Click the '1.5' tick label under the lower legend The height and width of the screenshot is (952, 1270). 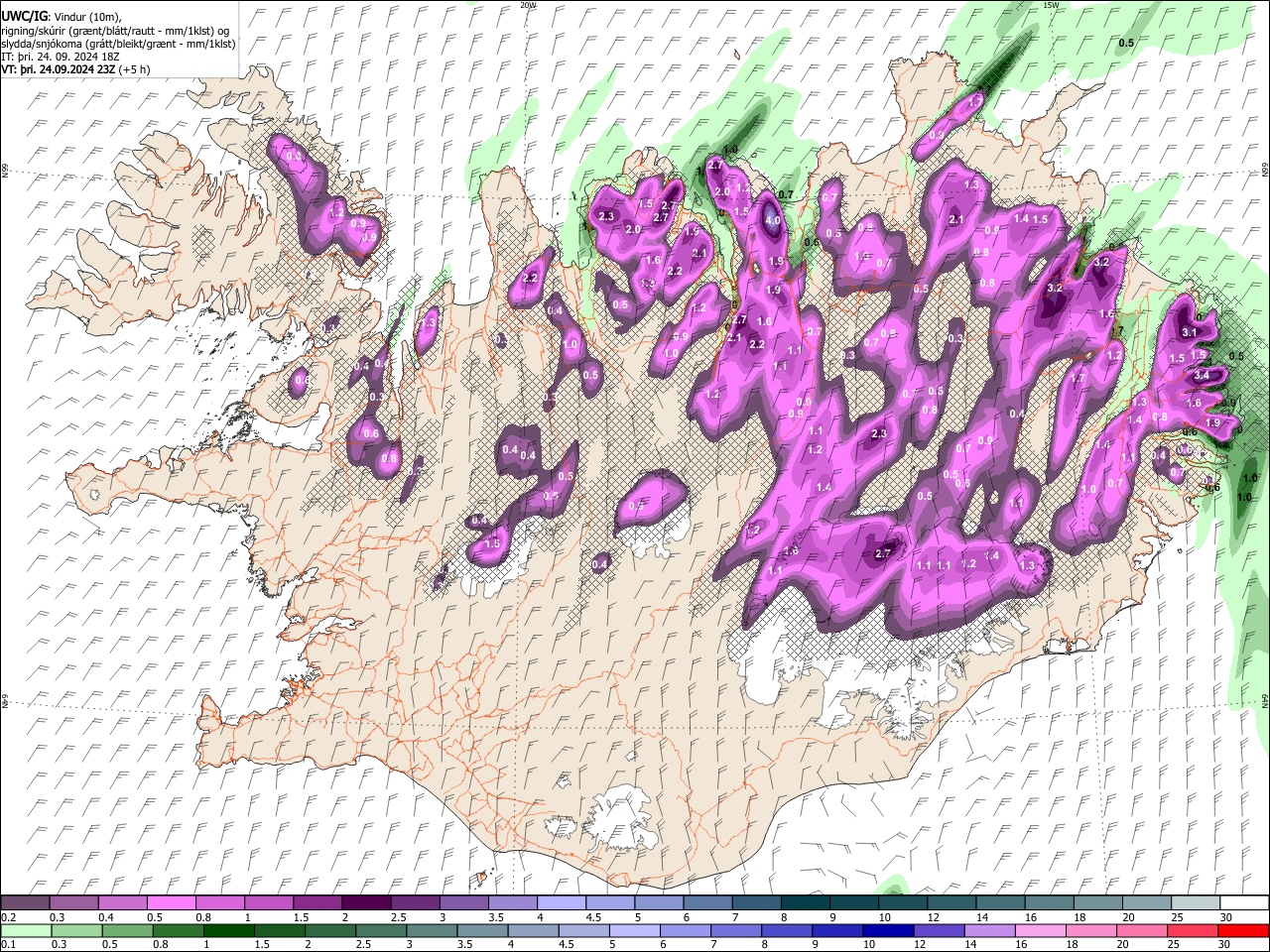(263, 945)
